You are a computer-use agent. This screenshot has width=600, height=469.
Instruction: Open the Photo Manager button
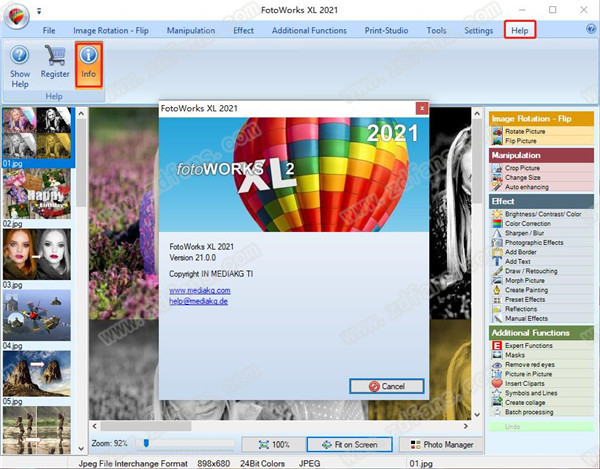pyautogui.click(x=442, y=445)
